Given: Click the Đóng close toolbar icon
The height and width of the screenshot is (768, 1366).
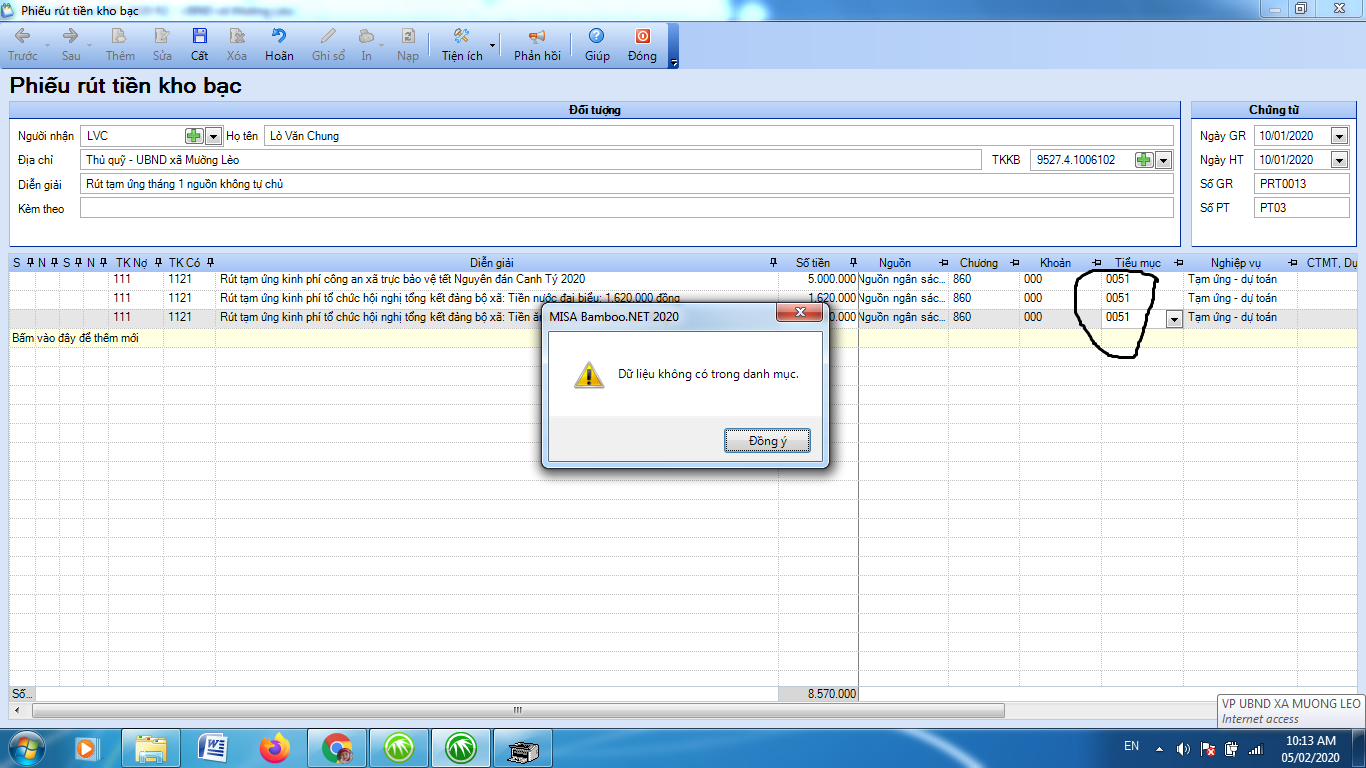Looking at the screenshot, I should (x=642, y=37).
